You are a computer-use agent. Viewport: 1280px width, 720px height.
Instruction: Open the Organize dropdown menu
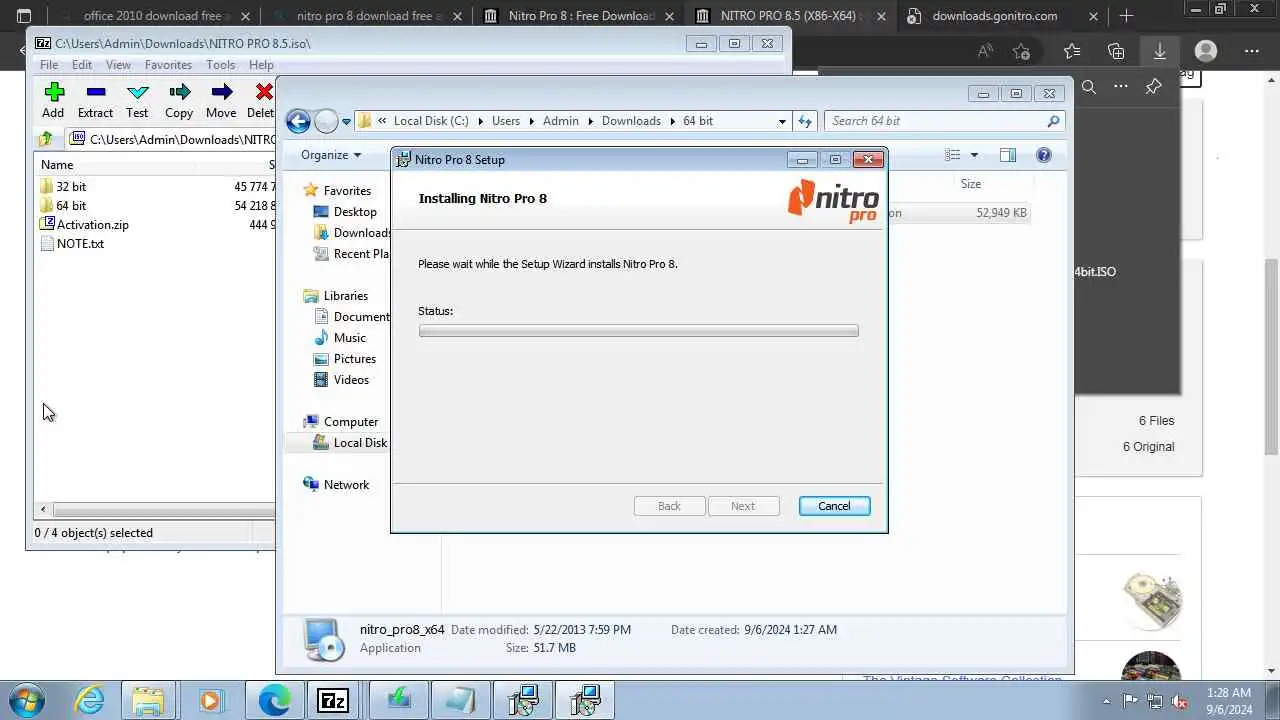coord(331,155)
